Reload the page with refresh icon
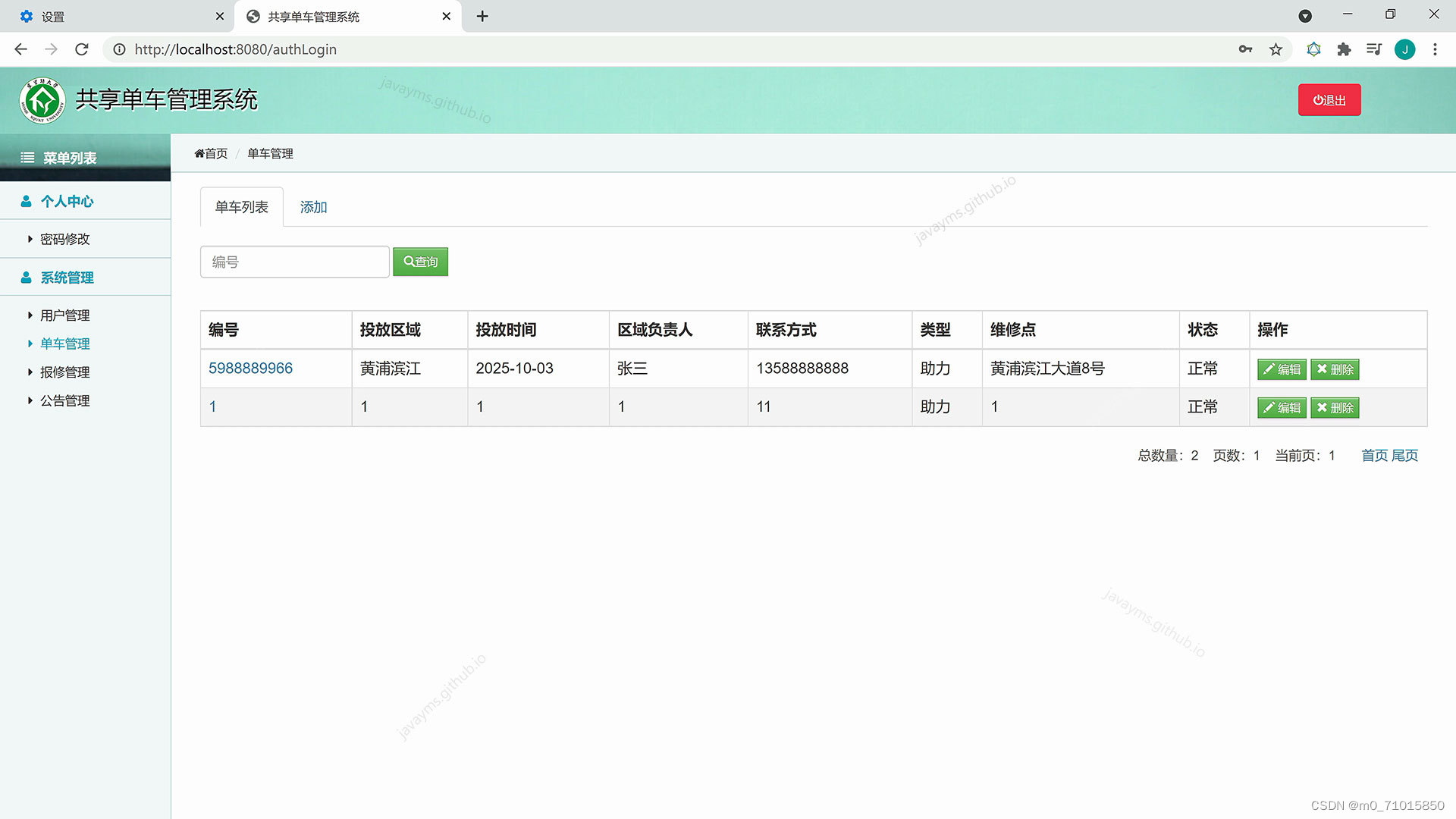 coord(82,49)
